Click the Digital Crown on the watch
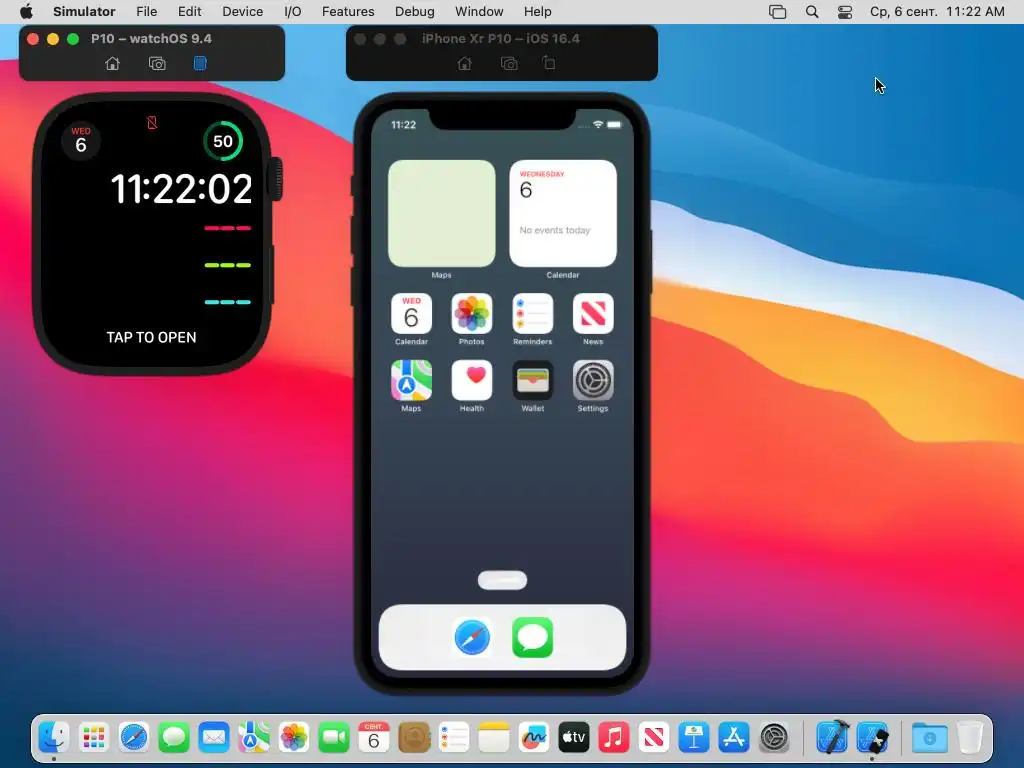 click(276, 178)
